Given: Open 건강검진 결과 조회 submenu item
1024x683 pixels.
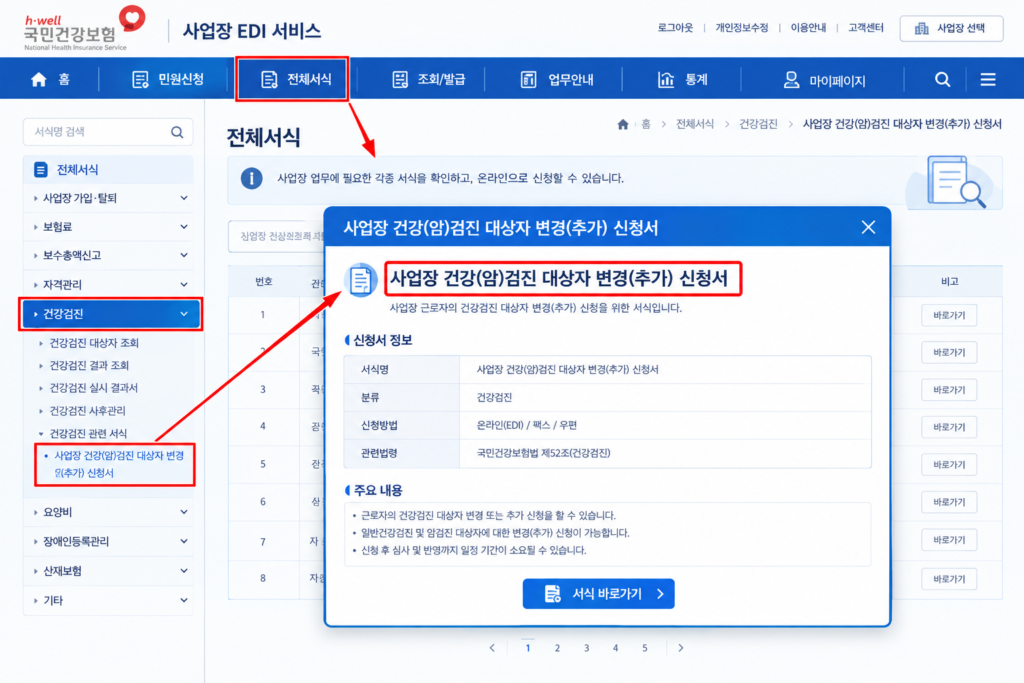Looking at the screenshot, I should coord(89,365).
